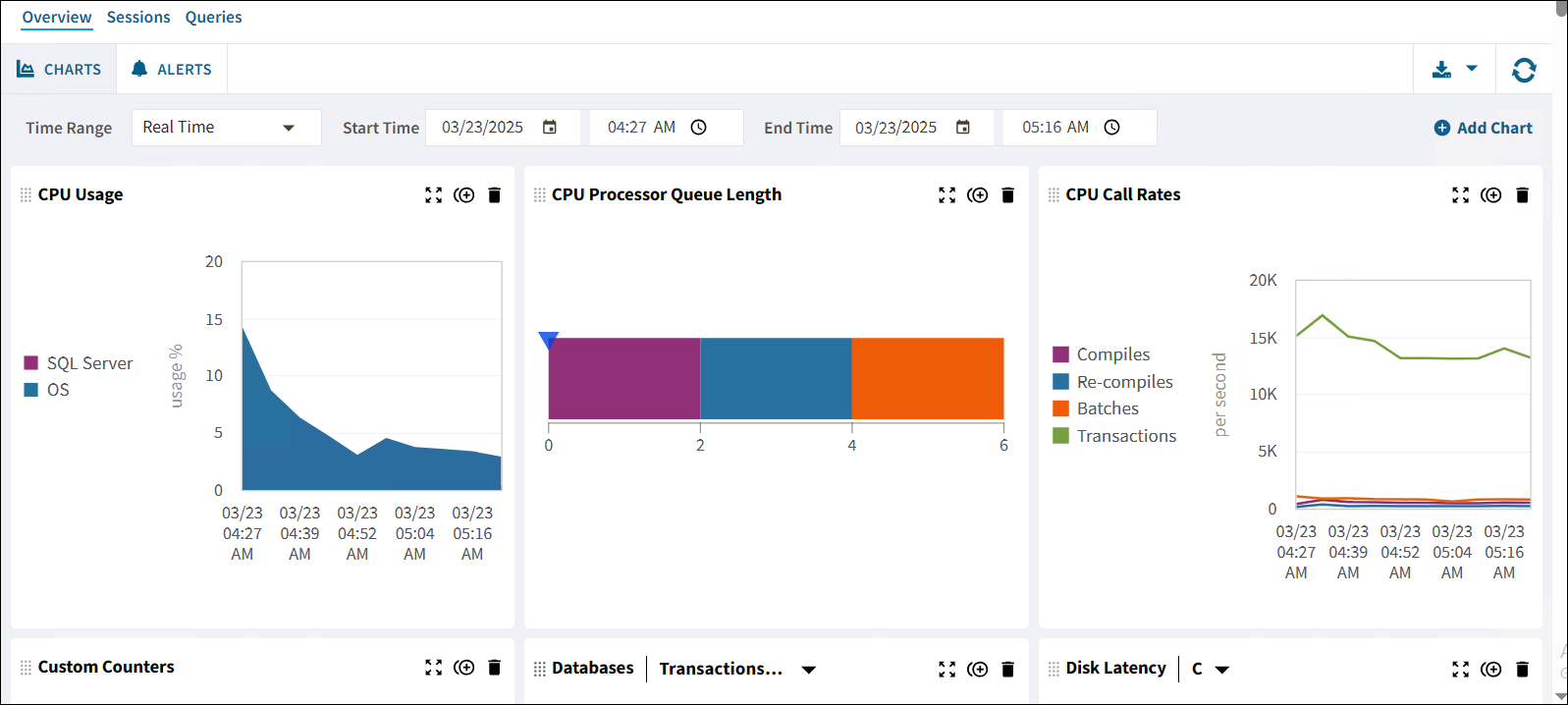
Task: Grab the Disk Latency drag handle
Action: pos(1054,670)
